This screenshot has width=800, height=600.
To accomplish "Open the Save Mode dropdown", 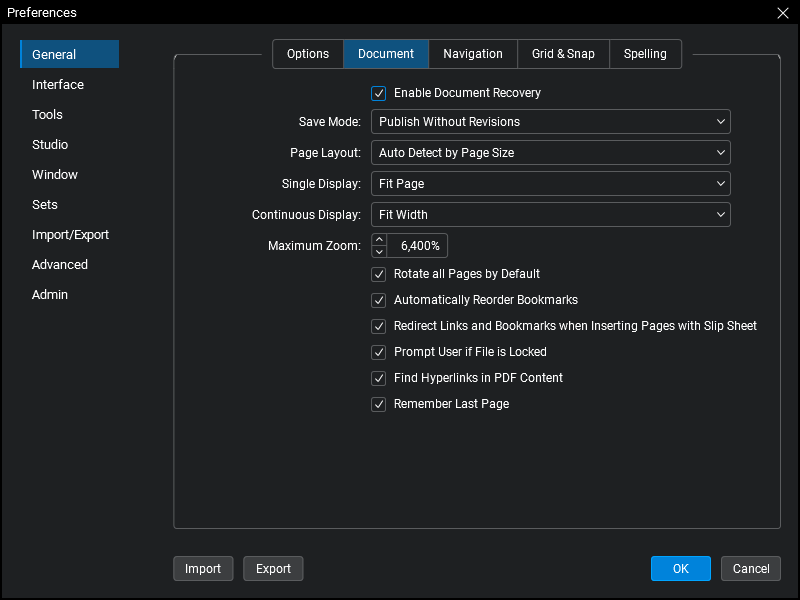I will coord(550,122).
